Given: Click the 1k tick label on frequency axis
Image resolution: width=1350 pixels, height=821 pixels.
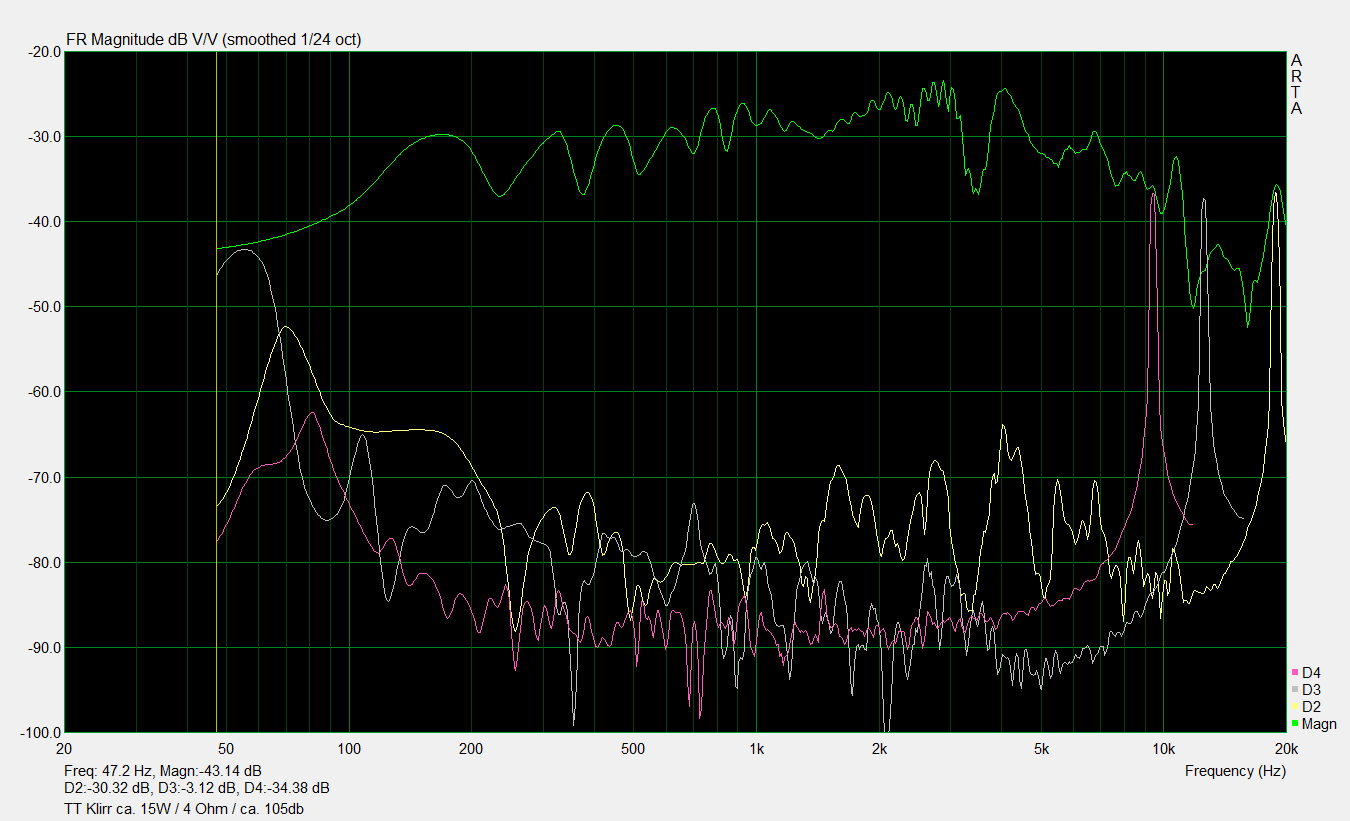Looking at the screenshot, I should 757,749.
